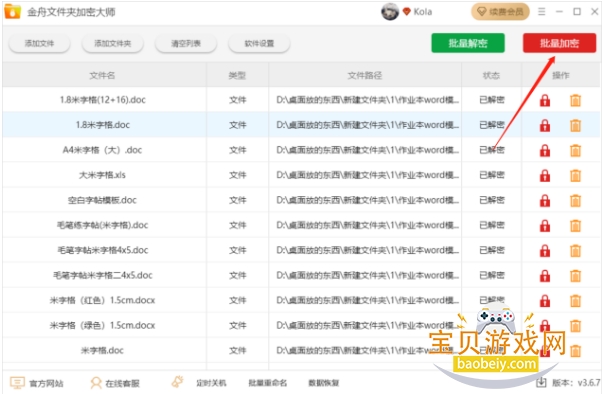Trash the 空白字帖模板.doc entry
This screenshot has width=602, height=394.
[575, 200]
